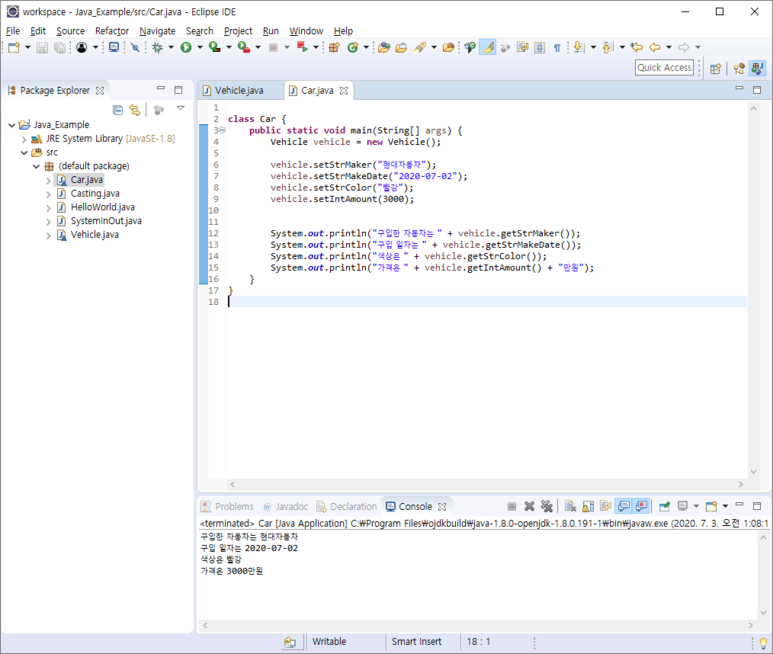The width and height of the screenshot is (773, 654).
Task: Click the Save All icon
Action: [60, 47]
